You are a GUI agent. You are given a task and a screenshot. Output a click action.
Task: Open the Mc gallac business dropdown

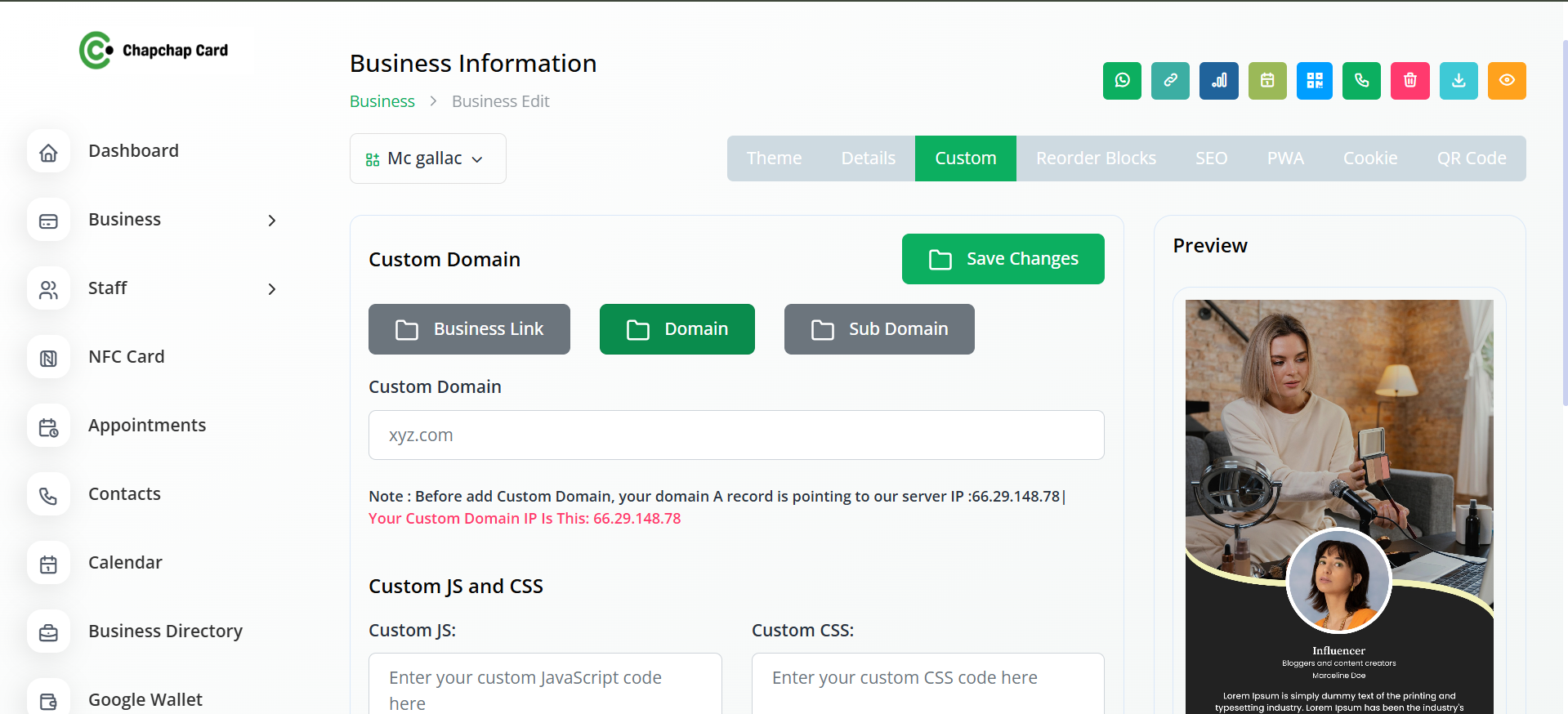[427, 158]
